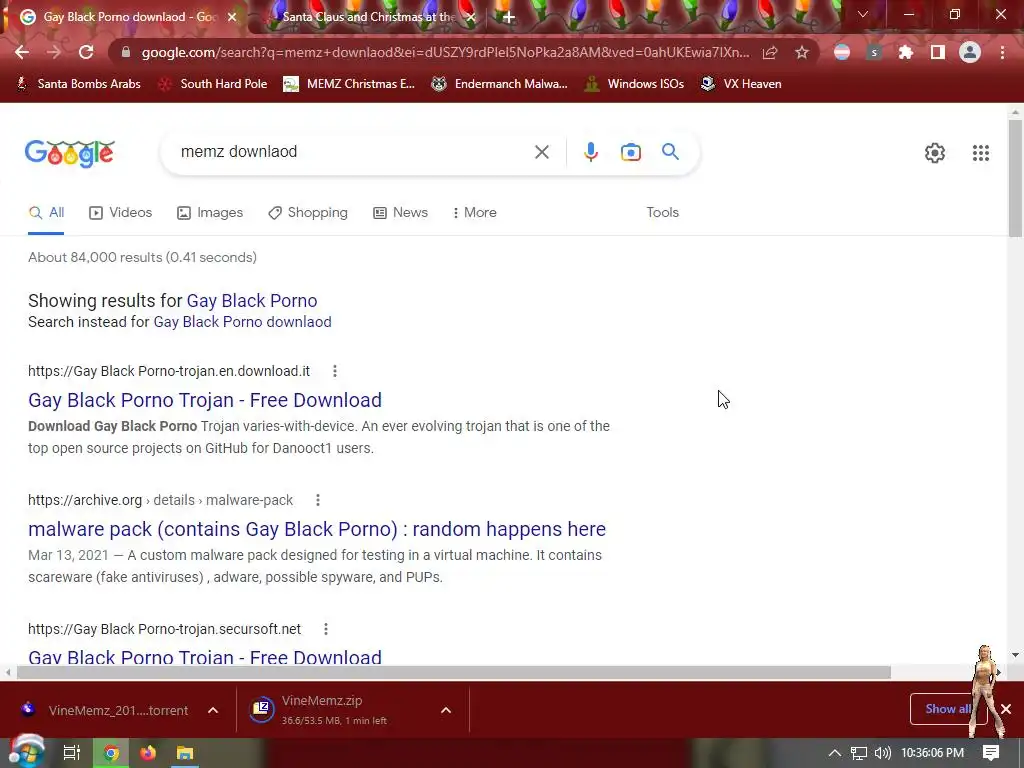
Task: Open the VX Heaven bookmark
Action: [741, 84]
